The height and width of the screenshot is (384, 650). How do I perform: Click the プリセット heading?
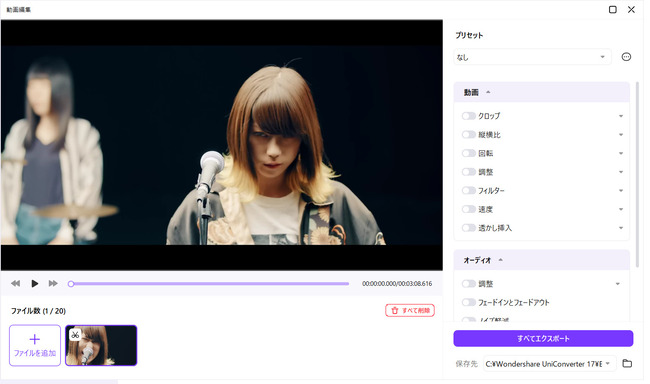coord(469,35)
